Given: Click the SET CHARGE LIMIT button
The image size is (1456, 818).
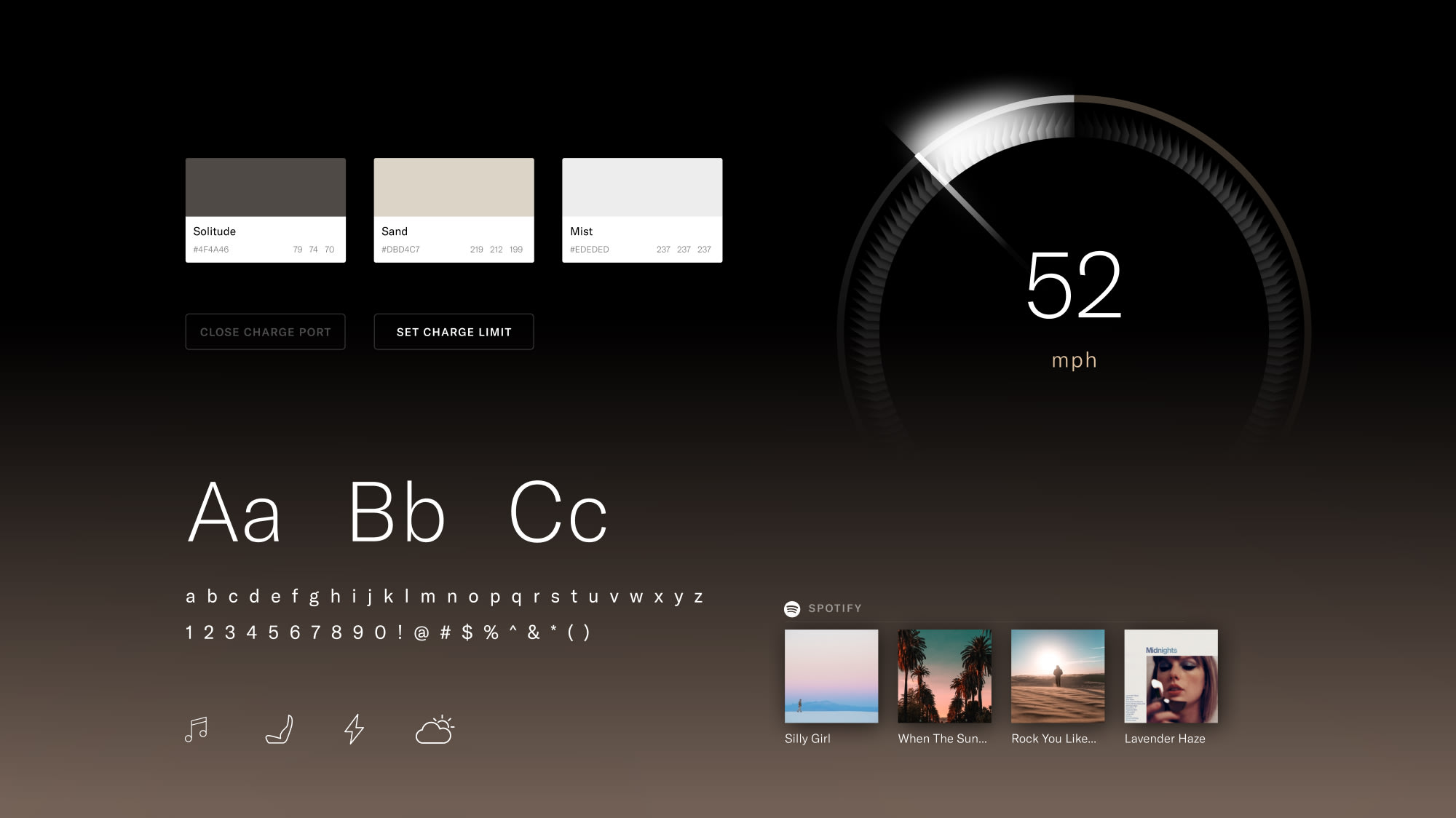Looking at the screenshot, I should [453, 331].
